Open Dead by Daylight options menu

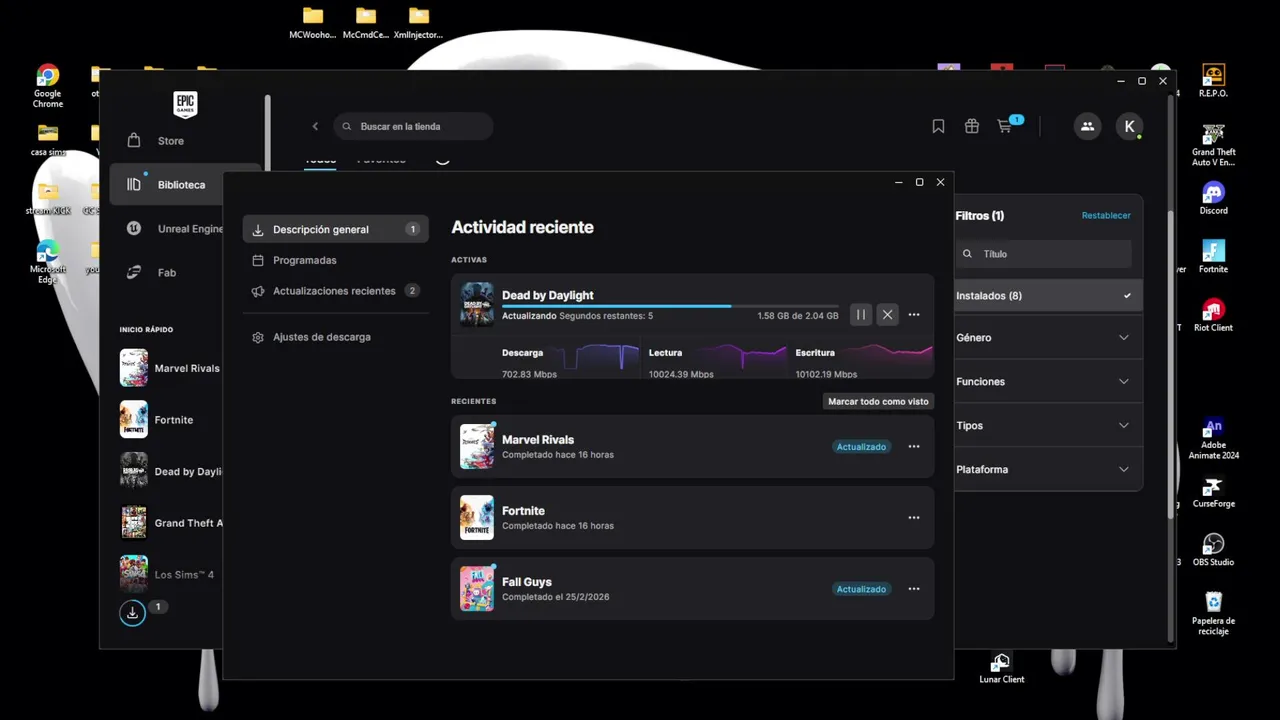click(x=914, y=315)
